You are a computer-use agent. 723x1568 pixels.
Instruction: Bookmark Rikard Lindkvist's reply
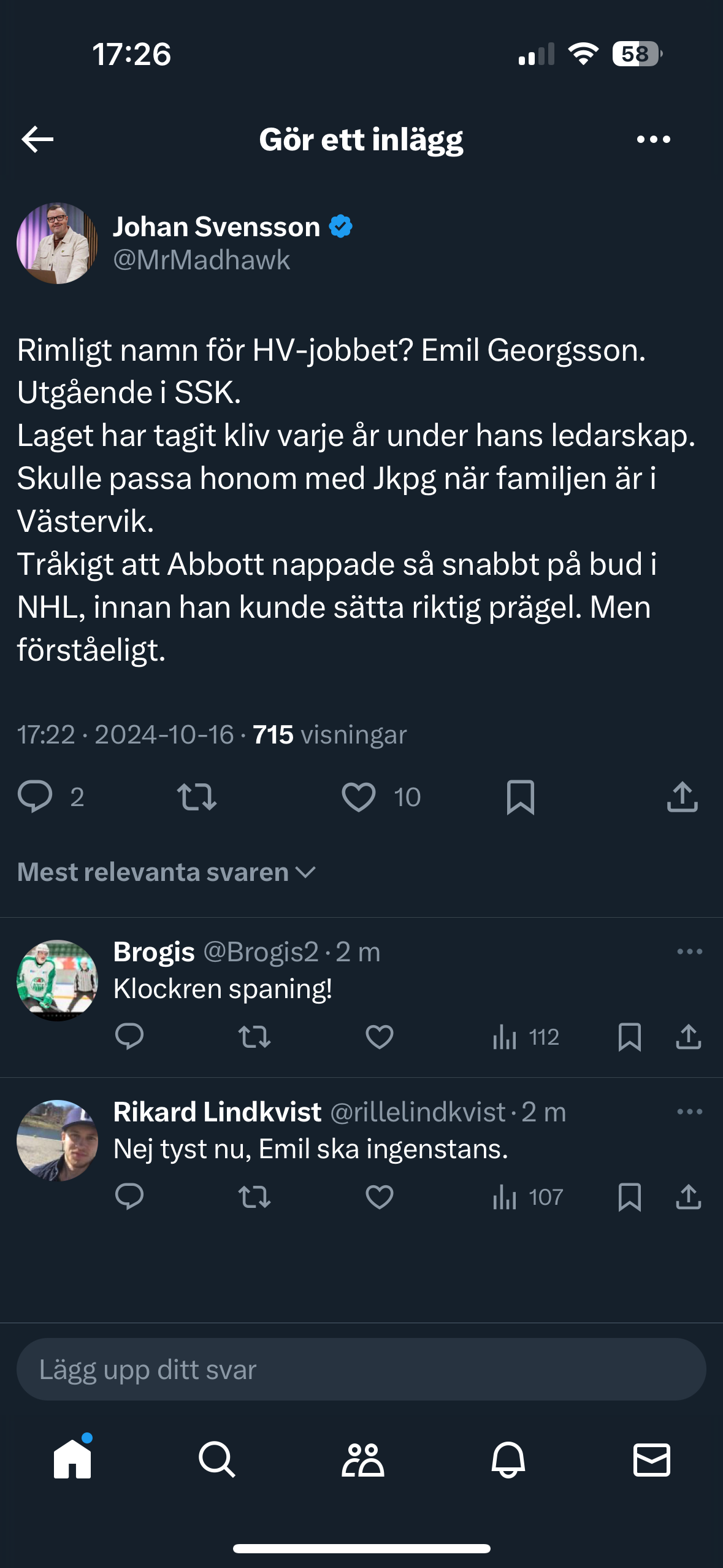[x=630, y=1197]
